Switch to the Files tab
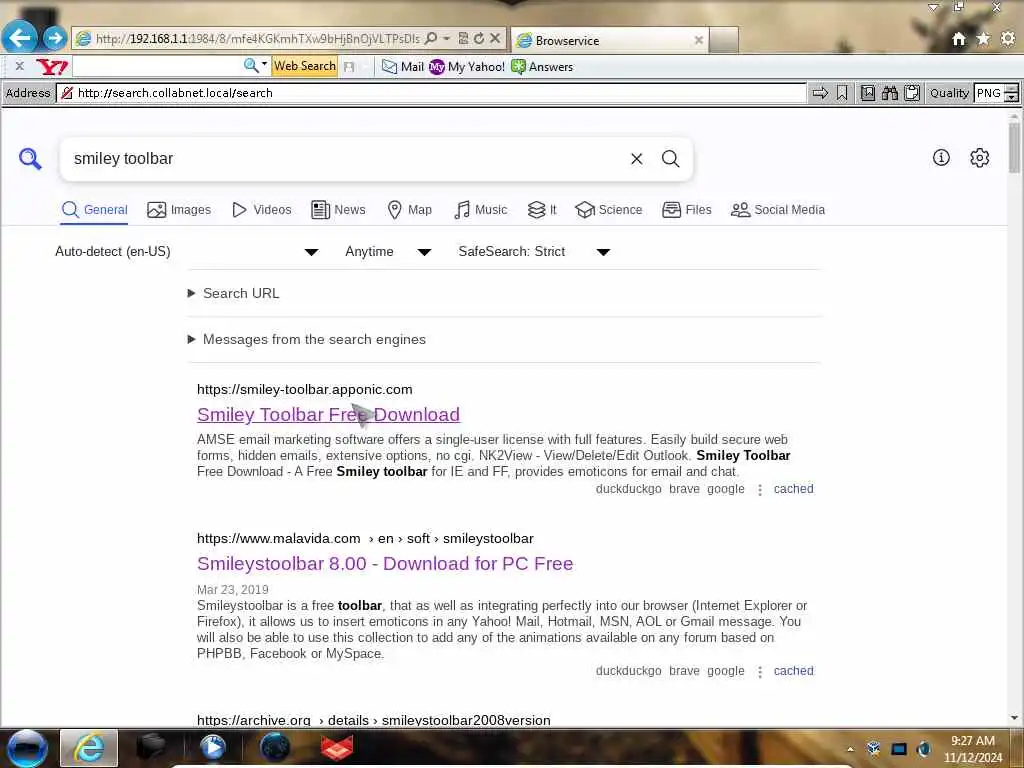The image size is (1024, 768). click(687, 210)
